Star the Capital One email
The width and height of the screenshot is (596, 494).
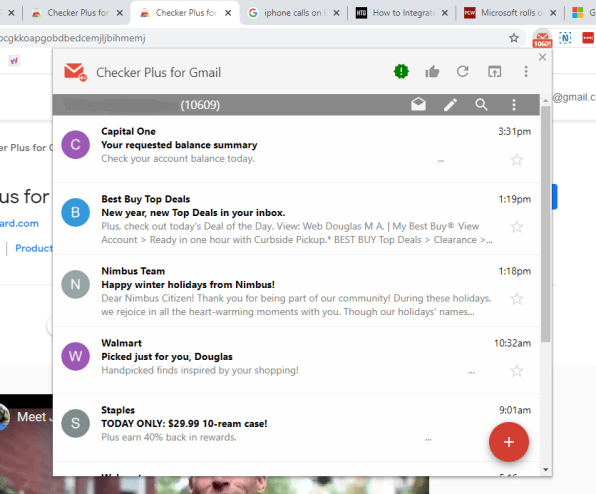[x=517, y=160]
